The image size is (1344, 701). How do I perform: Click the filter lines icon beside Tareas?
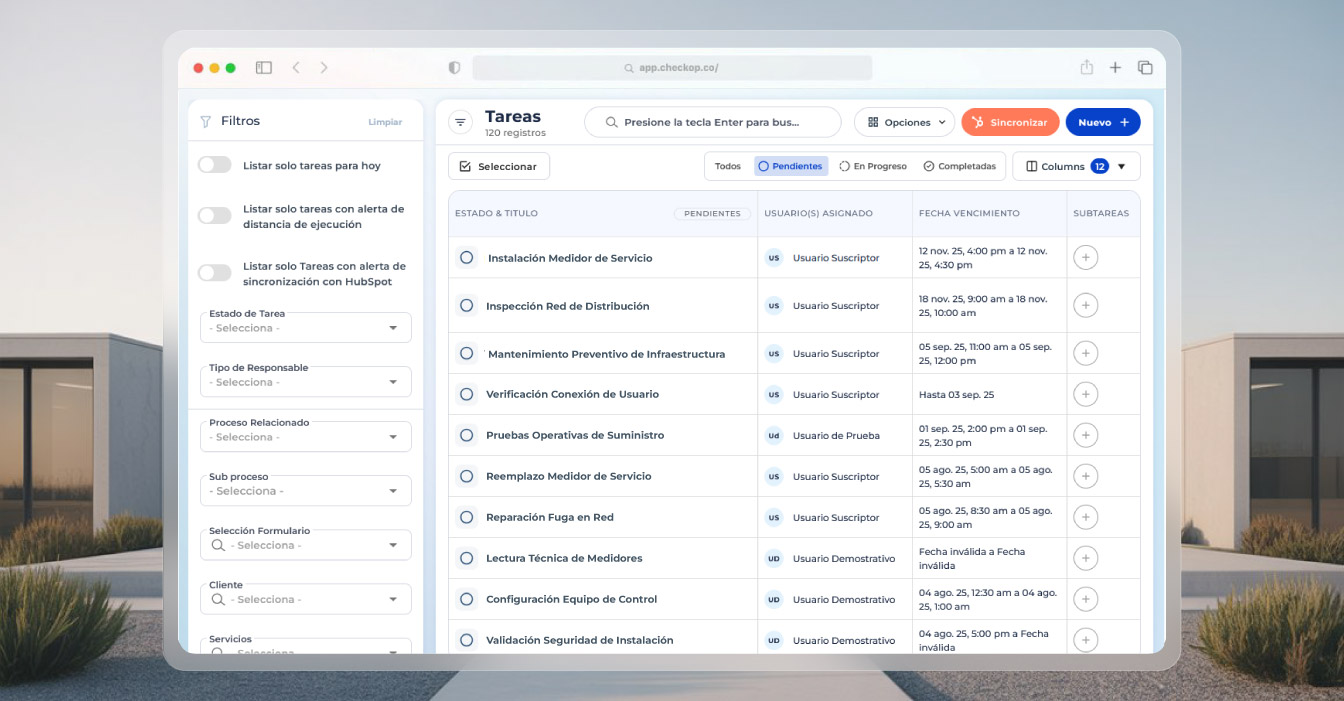[x=460, y=122]
